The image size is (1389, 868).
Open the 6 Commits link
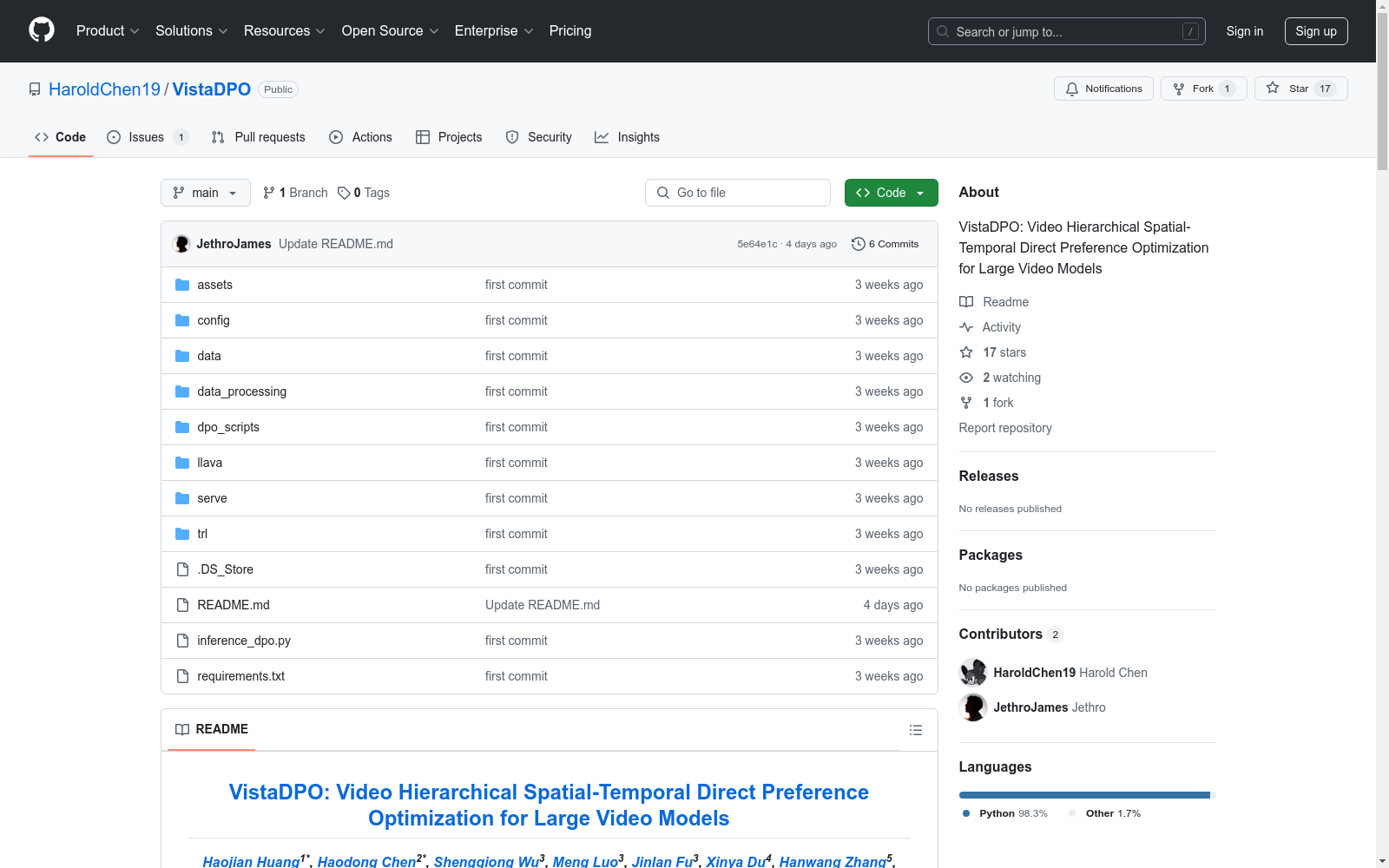(x=885, y=244)
